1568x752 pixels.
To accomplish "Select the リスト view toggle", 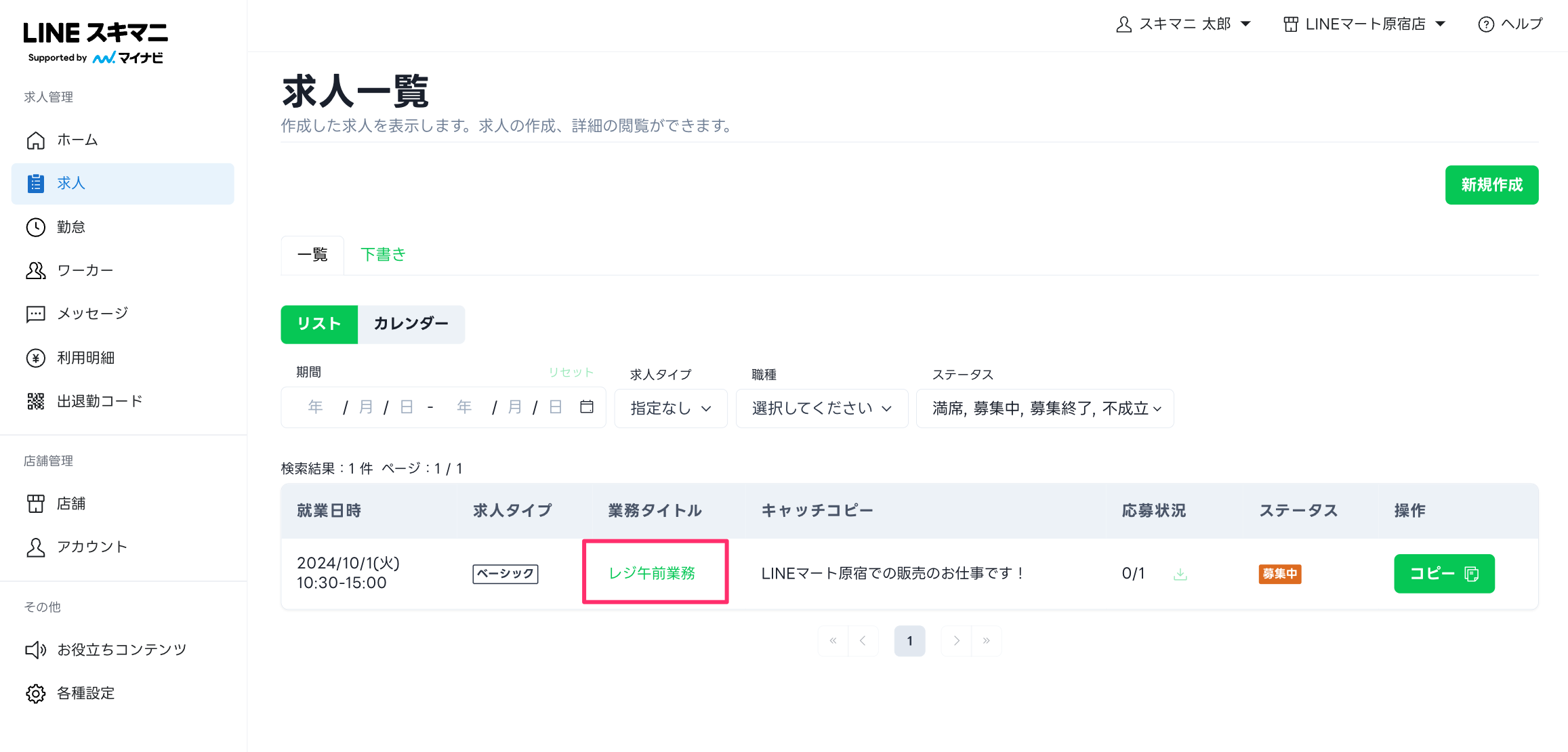I will pos(319,324).
